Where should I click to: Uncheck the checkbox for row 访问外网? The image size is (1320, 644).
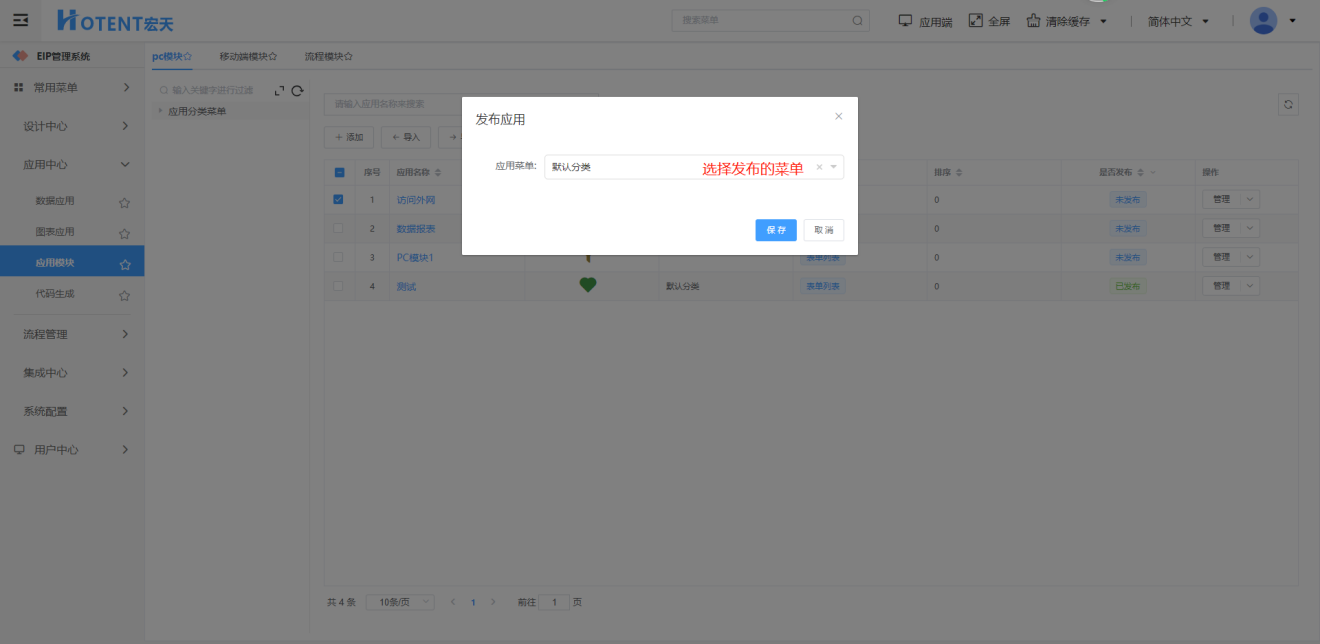338,200
